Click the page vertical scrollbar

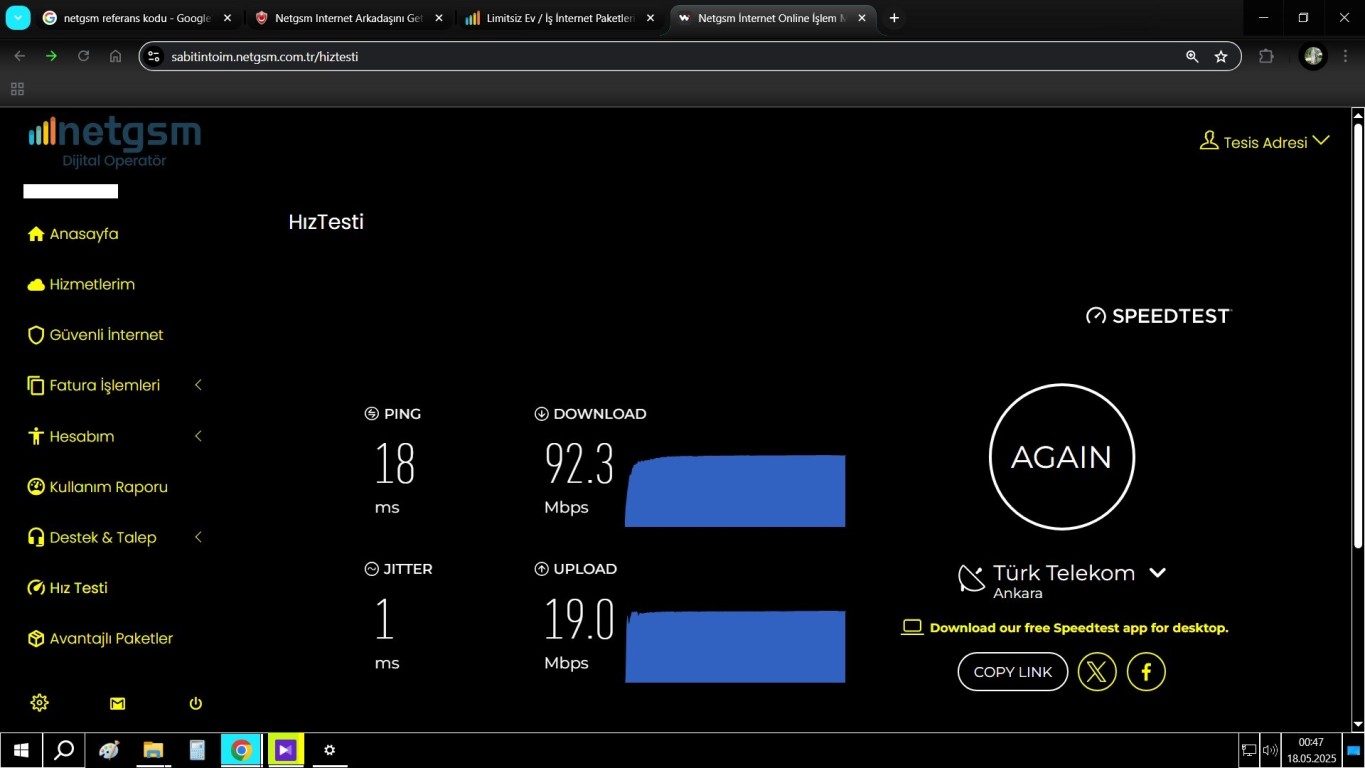tap(1358, 334)
